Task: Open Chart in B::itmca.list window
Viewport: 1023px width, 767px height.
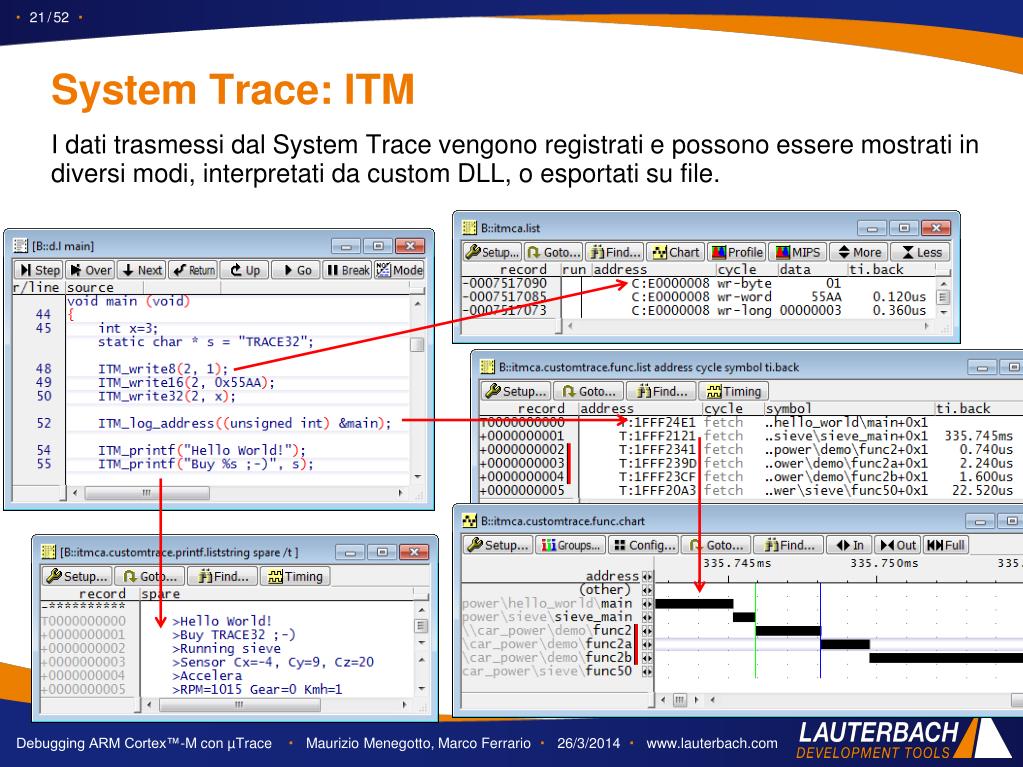Action: click(676, 252)
